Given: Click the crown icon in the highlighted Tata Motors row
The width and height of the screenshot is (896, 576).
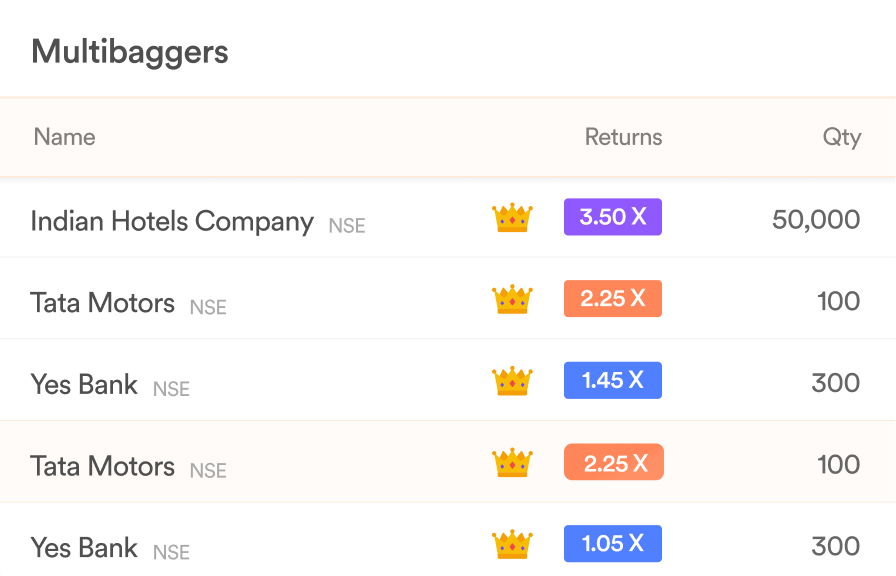Looking at the screenshot, I should point(512,462).
